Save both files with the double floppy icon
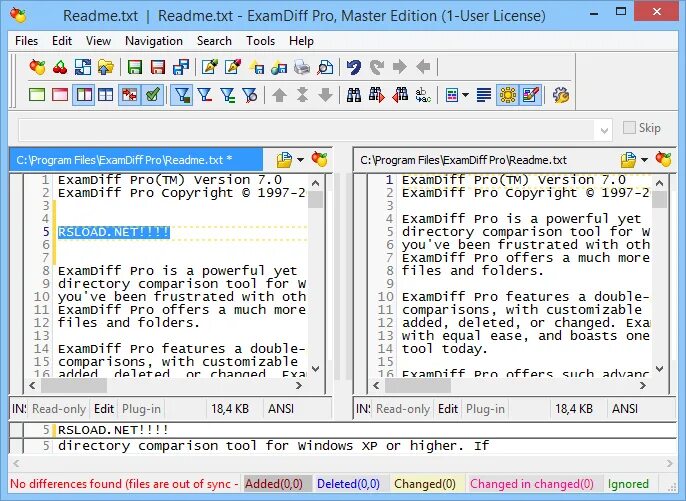 point(181,67)
